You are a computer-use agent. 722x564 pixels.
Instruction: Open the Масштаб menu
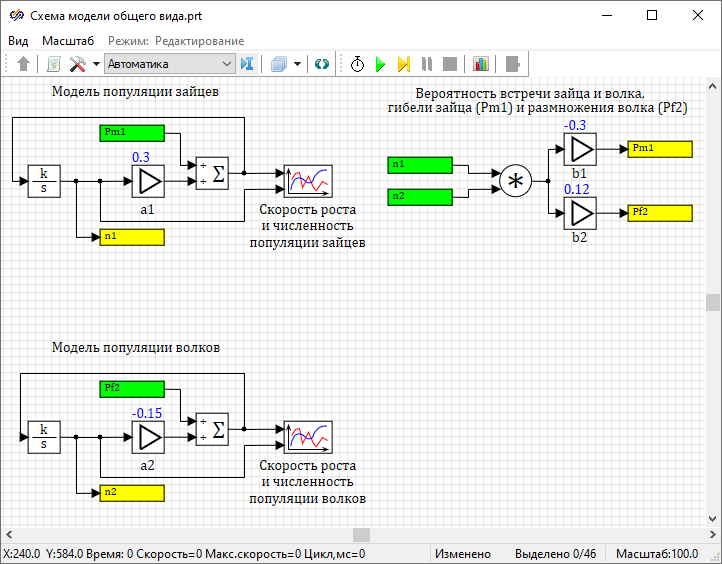click(68, 40)
